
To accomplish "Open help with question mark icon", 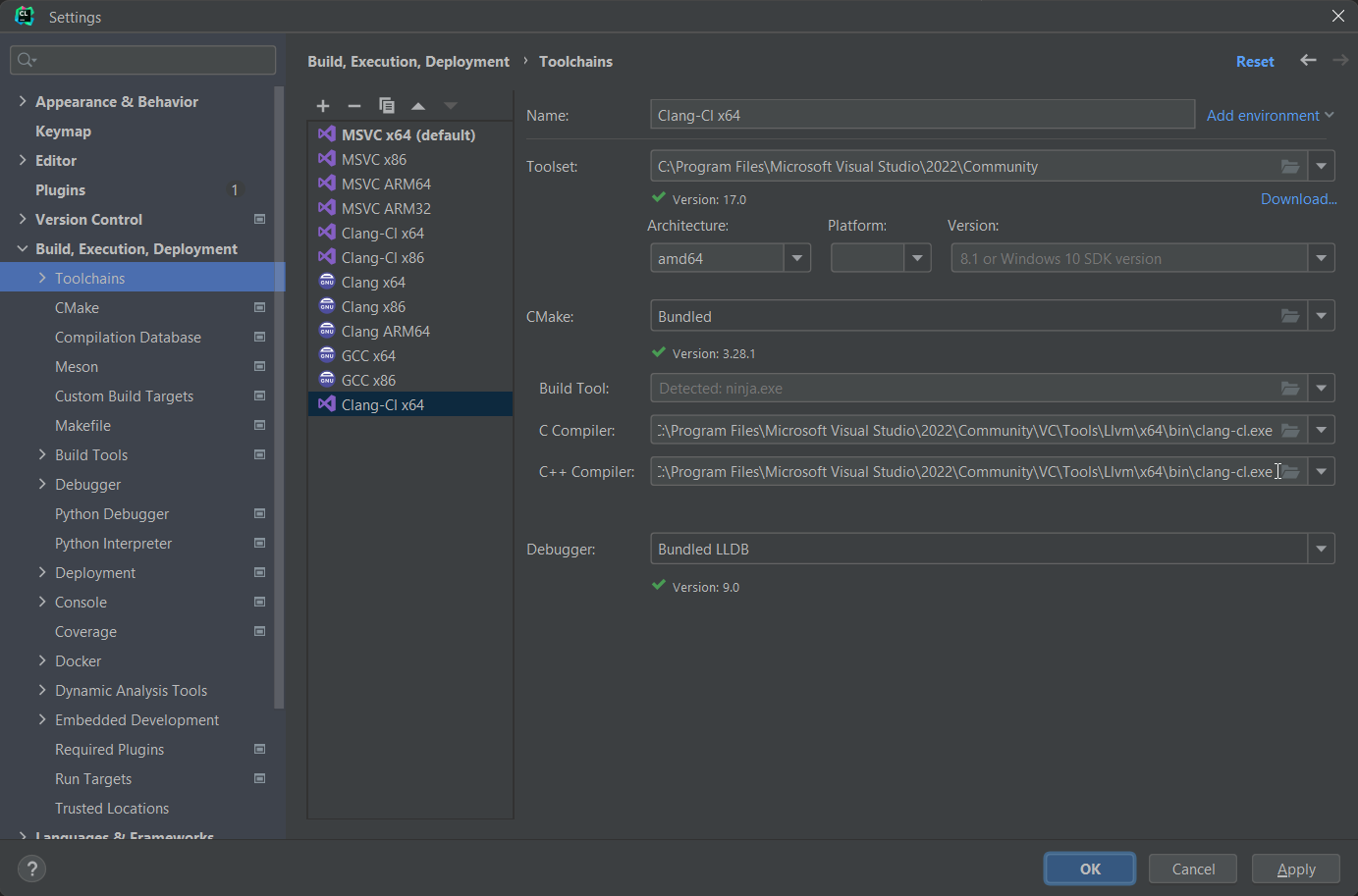I will coord(31,869).
